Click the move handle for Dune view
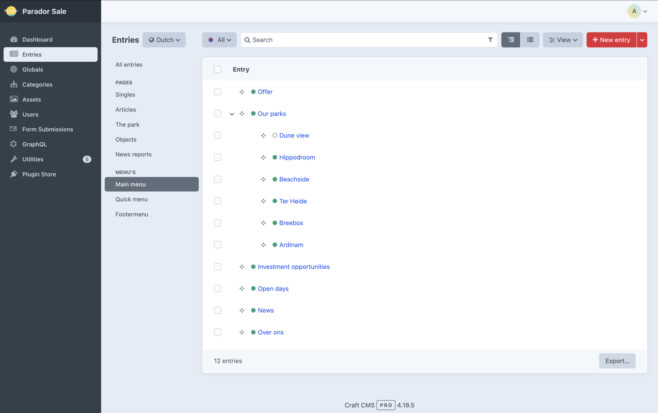The image size is (658, 413). [x=263, y=136]
